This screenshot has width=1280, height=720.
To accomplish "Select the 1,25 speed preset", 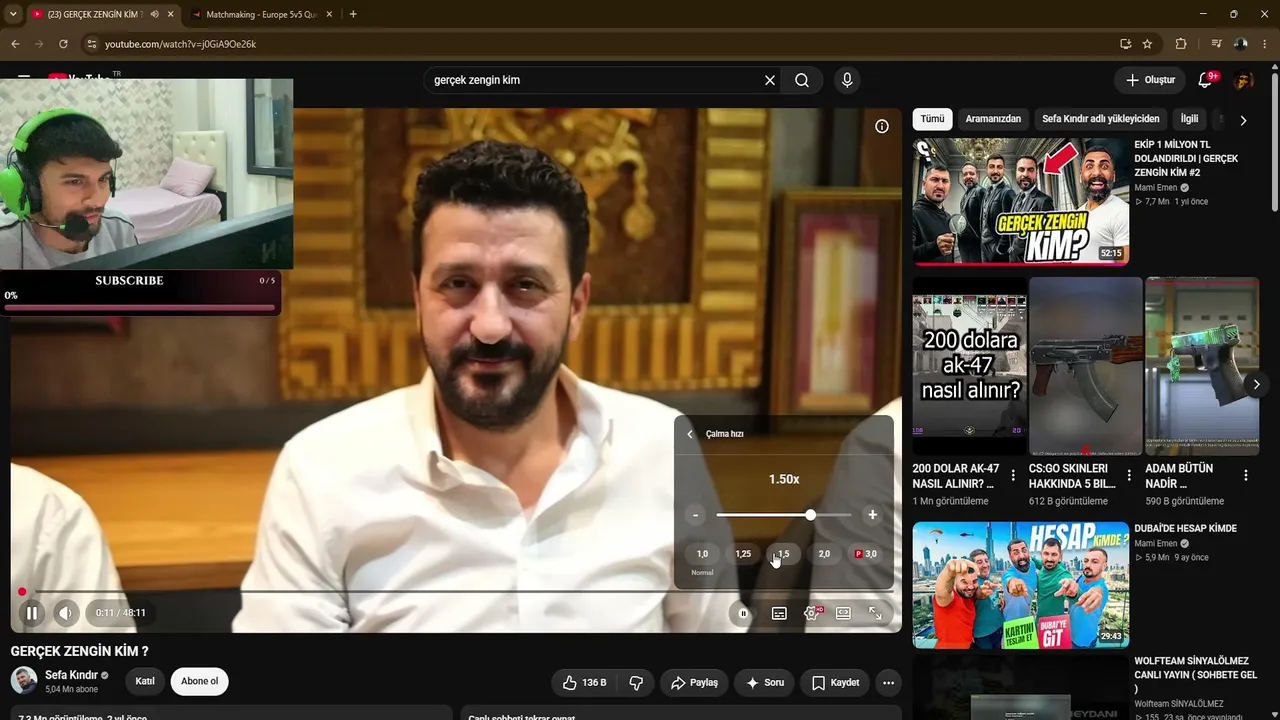I will (x=743, y=554).
